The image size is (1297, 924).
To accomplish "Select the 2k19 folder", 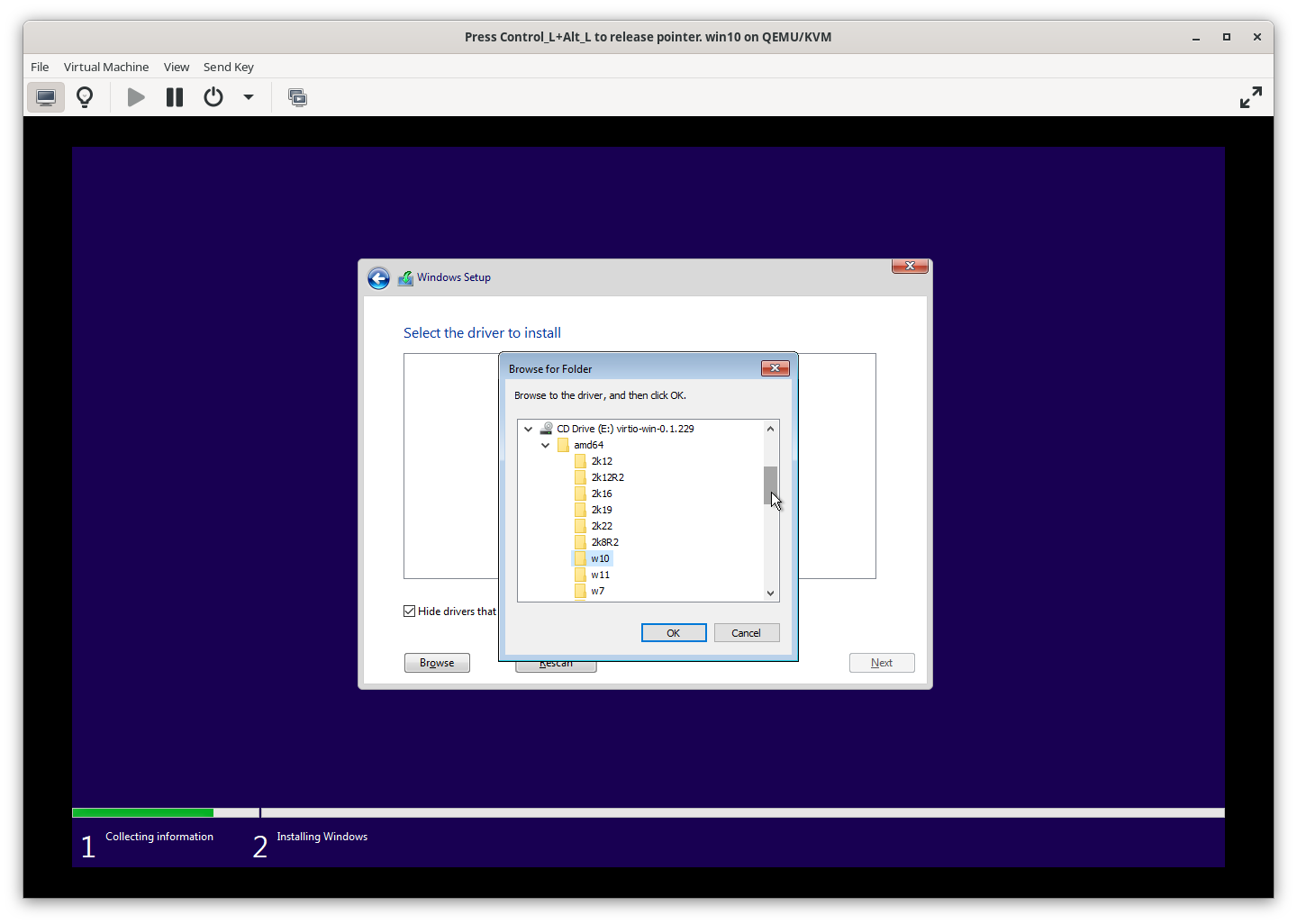I will point(602,510).
